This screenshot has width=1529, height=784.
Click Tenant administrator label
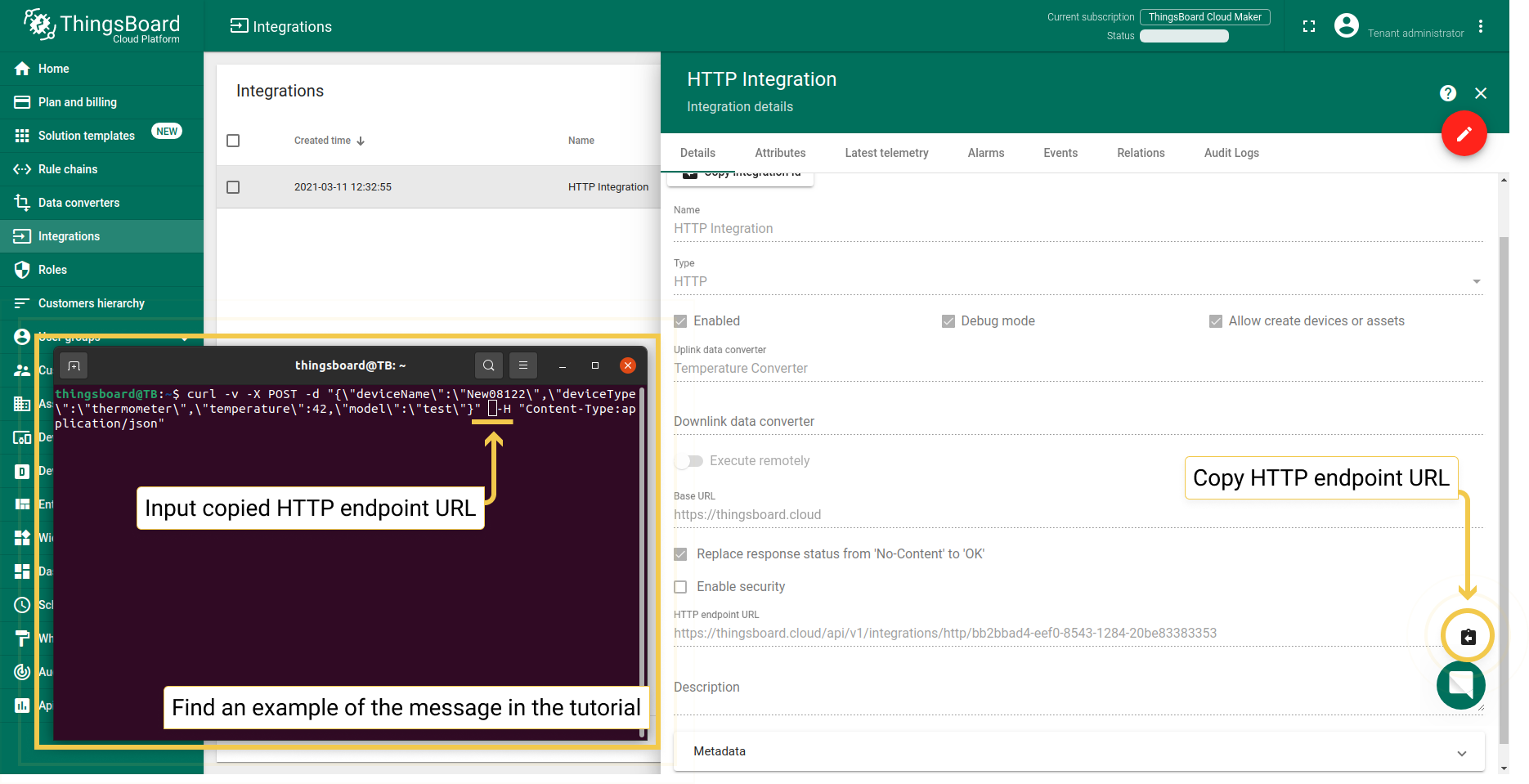[x=1415, y=34]
